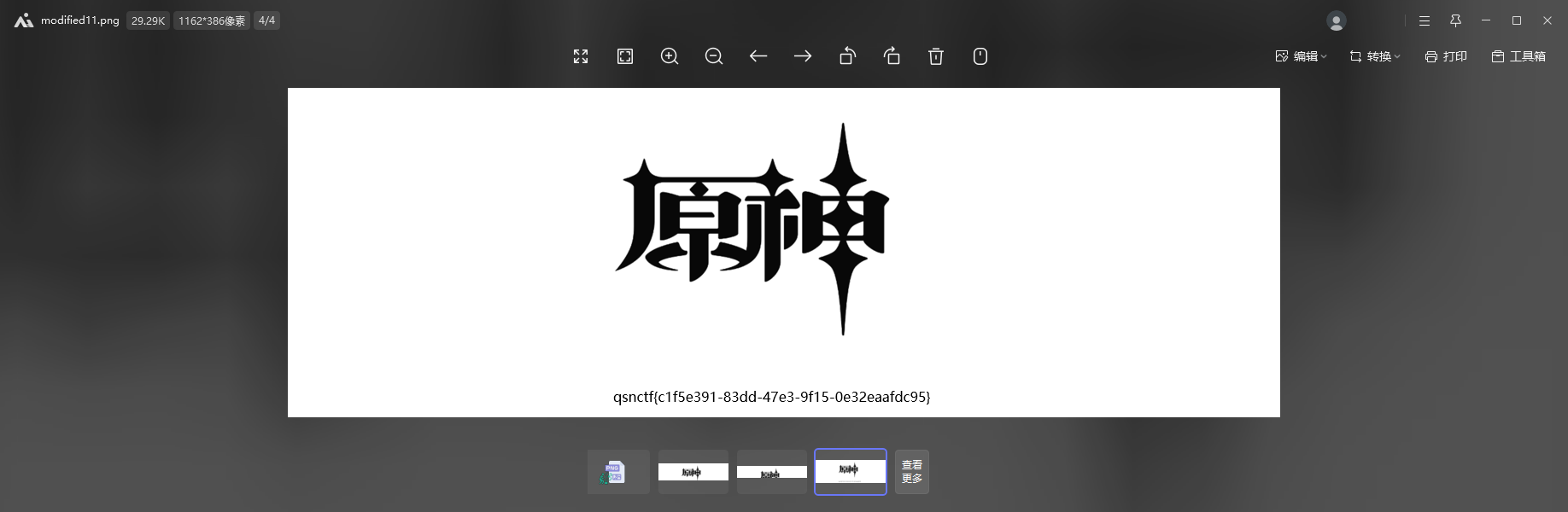Open the 工具箱 toolbox
This screenshot has width=1568, height=512.
click(x=1518, y=56)
